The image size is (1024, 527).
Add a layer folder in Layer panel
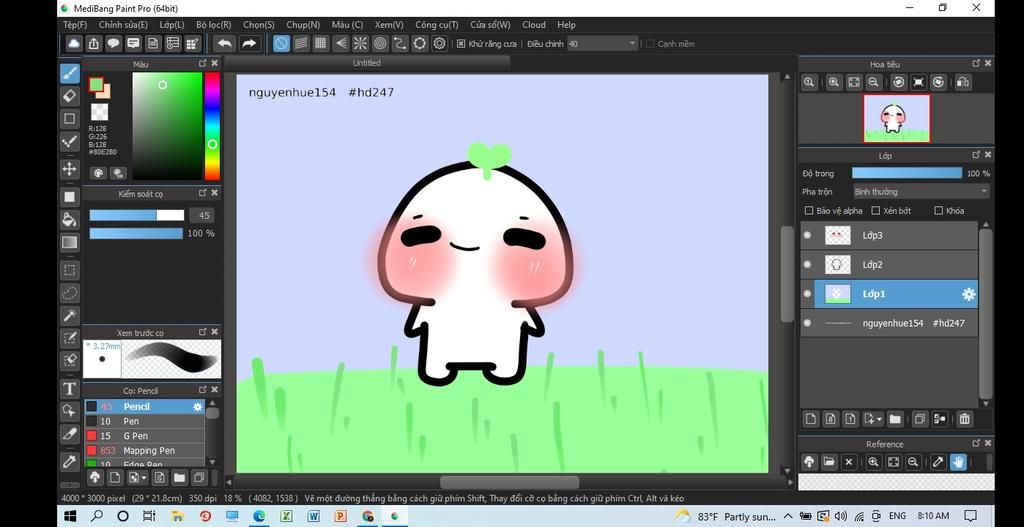[x=895, y=419]
